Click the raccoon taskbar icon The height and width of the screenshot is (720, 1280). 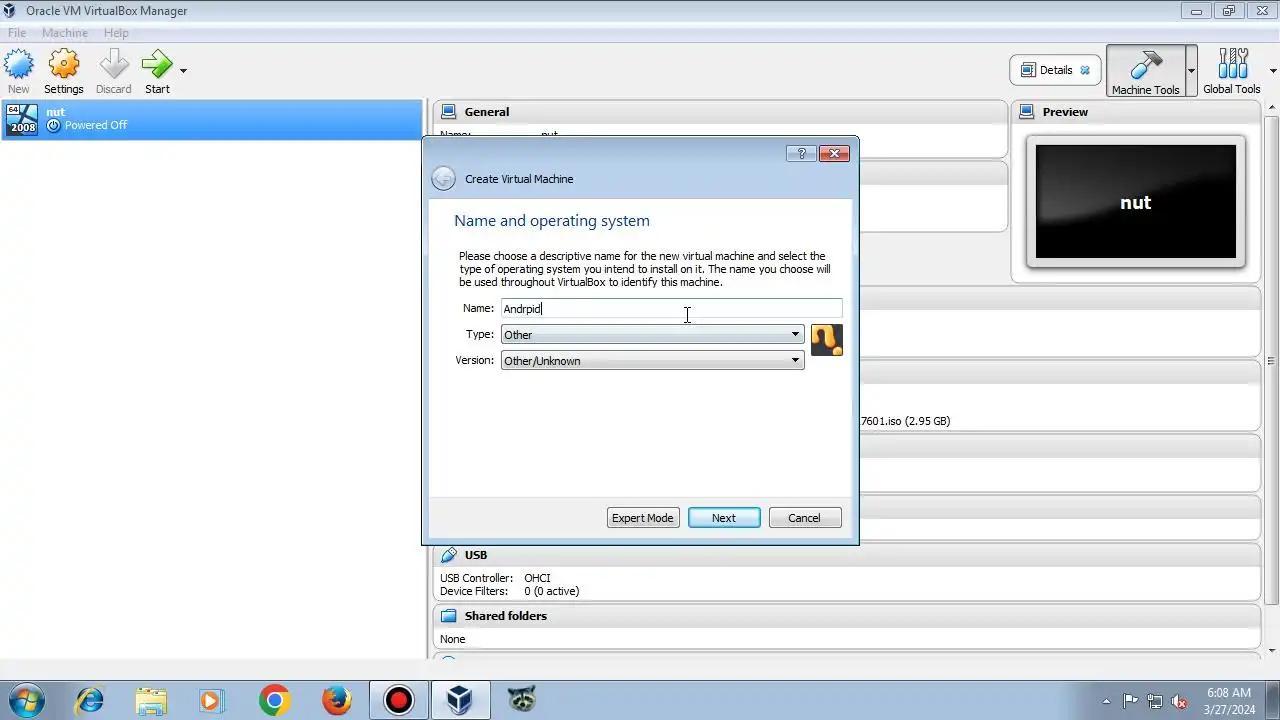tap(521, 700)
